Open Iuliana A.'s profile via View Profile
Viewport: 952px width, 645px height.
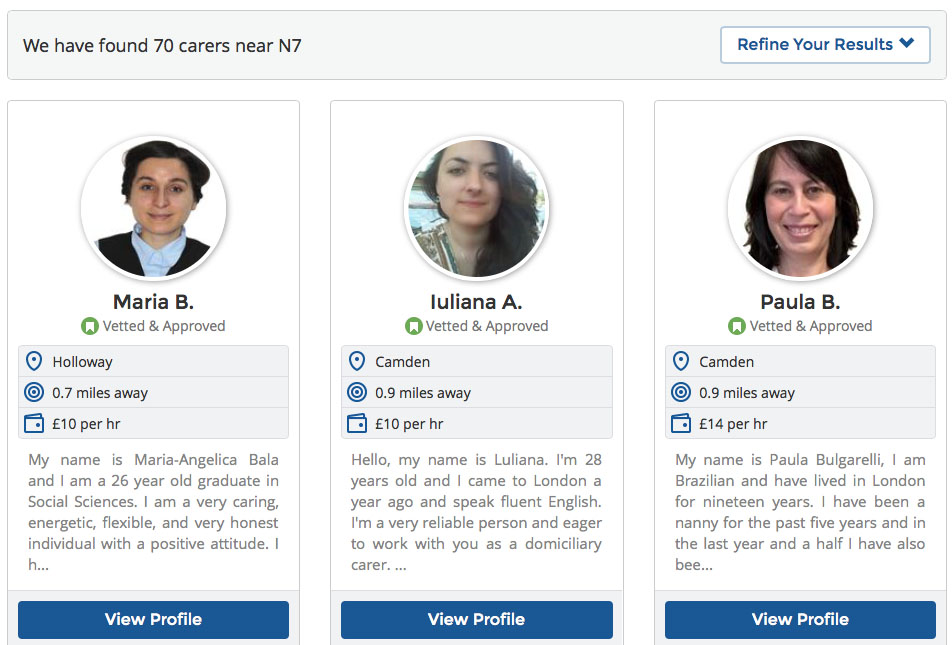click(x=477, y=619)
